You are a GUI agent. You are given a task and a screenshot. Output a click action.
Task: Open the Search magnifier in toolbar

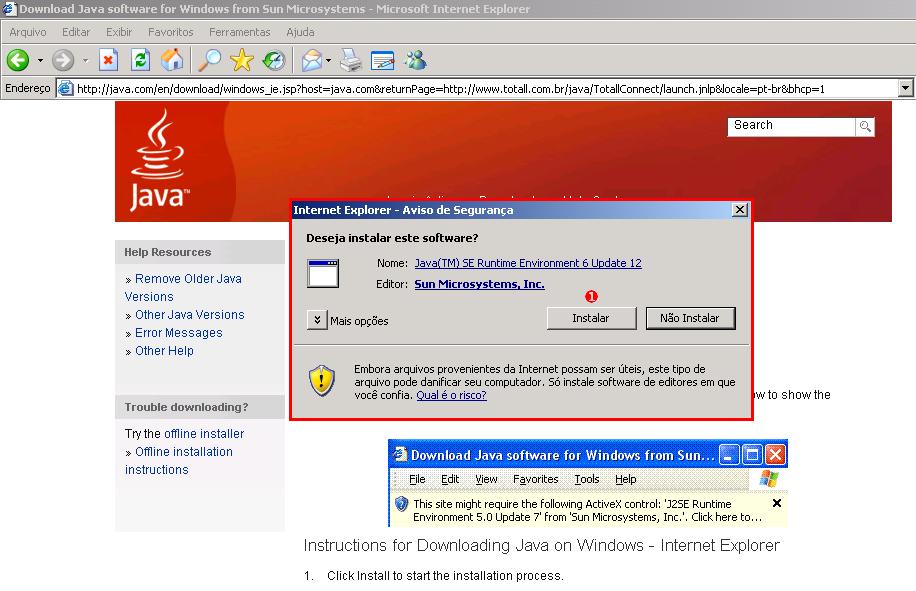pyautogui.click(x=209, y=61)
